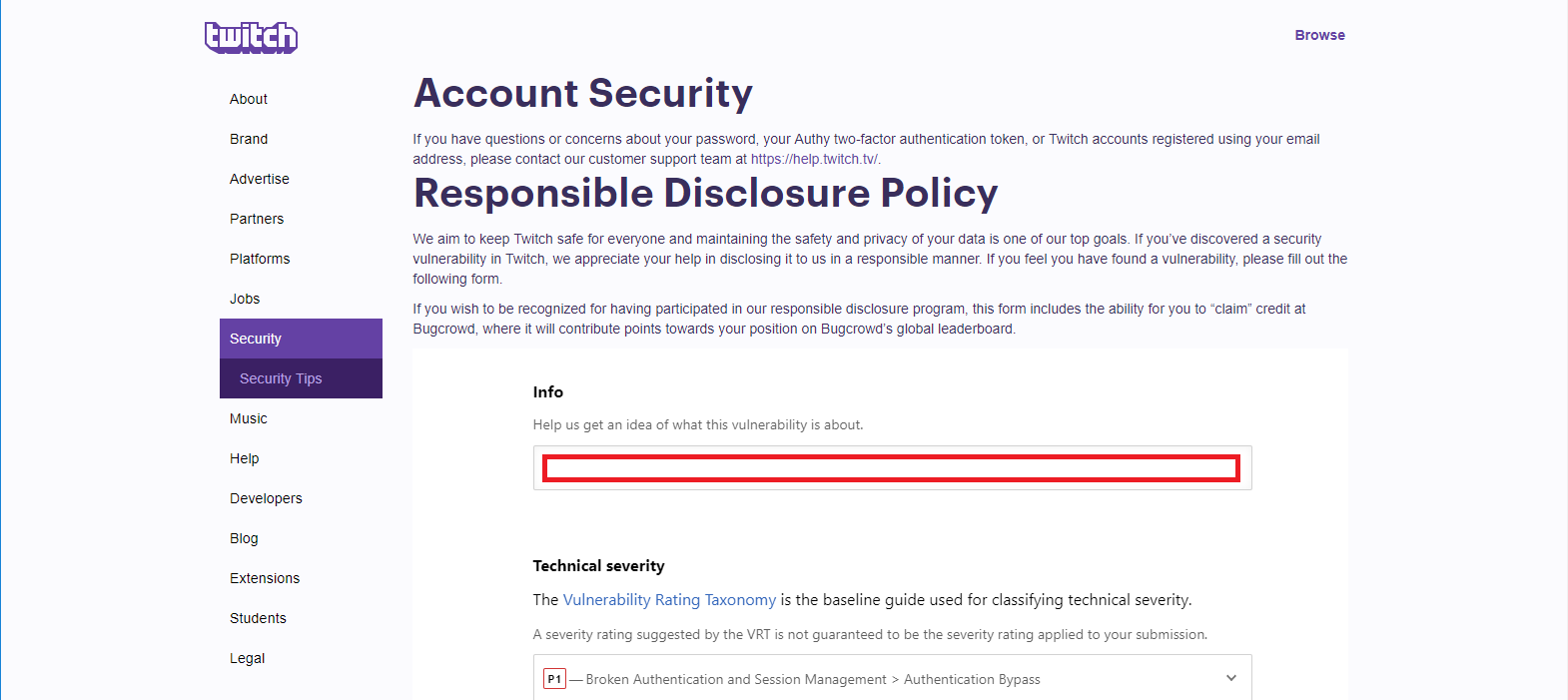Select the Security sidebar item
Viewport: 1568px width, 700px height.
pos(301,339)
